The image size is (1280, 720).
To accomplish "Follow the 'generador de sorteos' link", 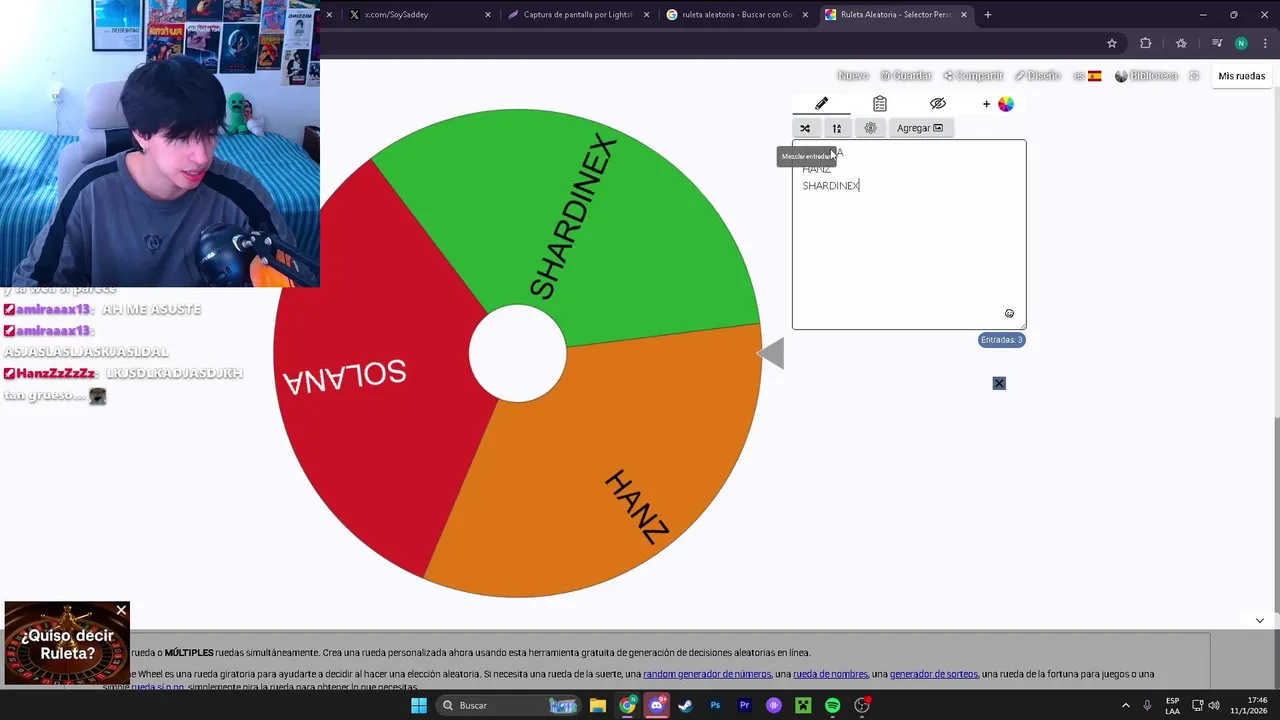I will [933, 674].
